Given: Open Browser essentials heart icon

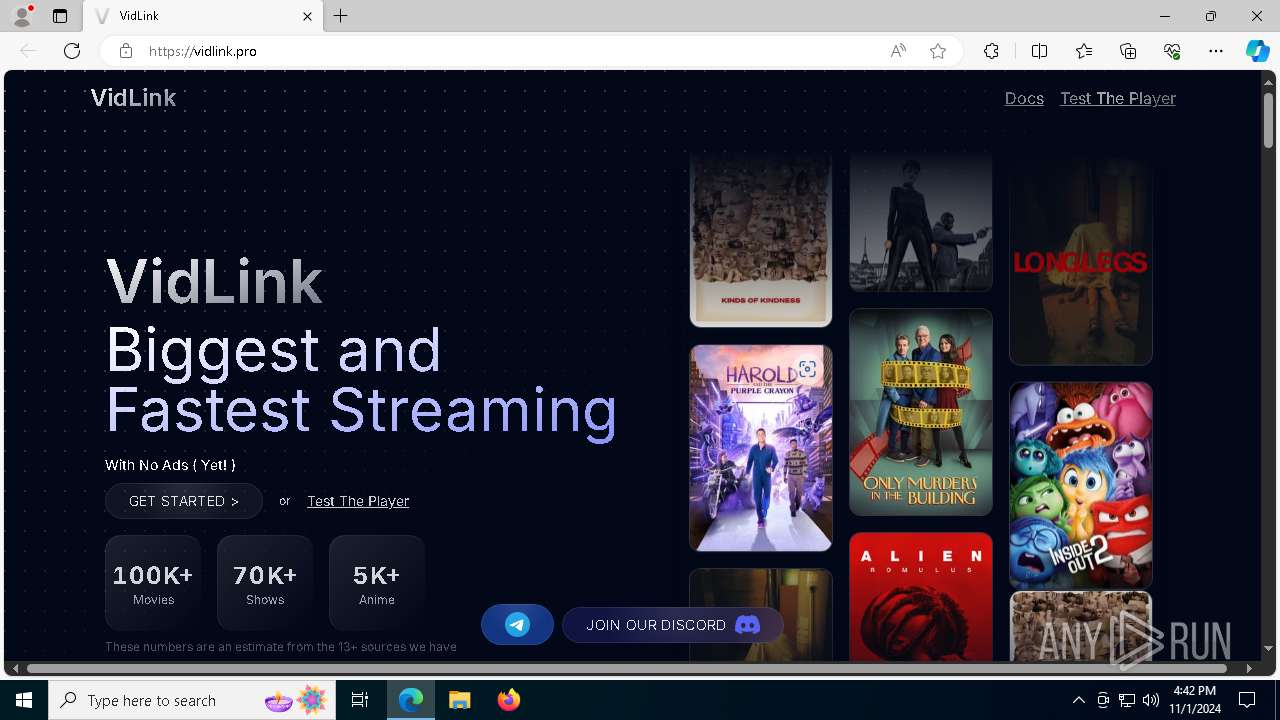Looking at the screenshot, I should [1172, 51].
